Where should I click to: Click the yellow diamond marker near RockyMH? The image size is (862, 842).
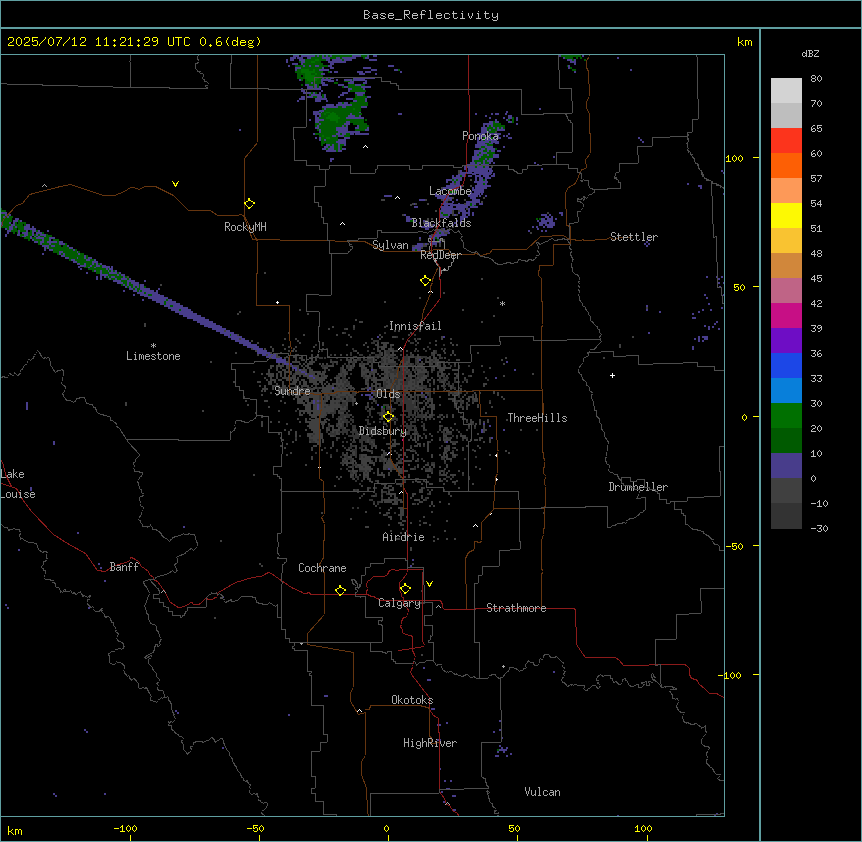[250, 204]
